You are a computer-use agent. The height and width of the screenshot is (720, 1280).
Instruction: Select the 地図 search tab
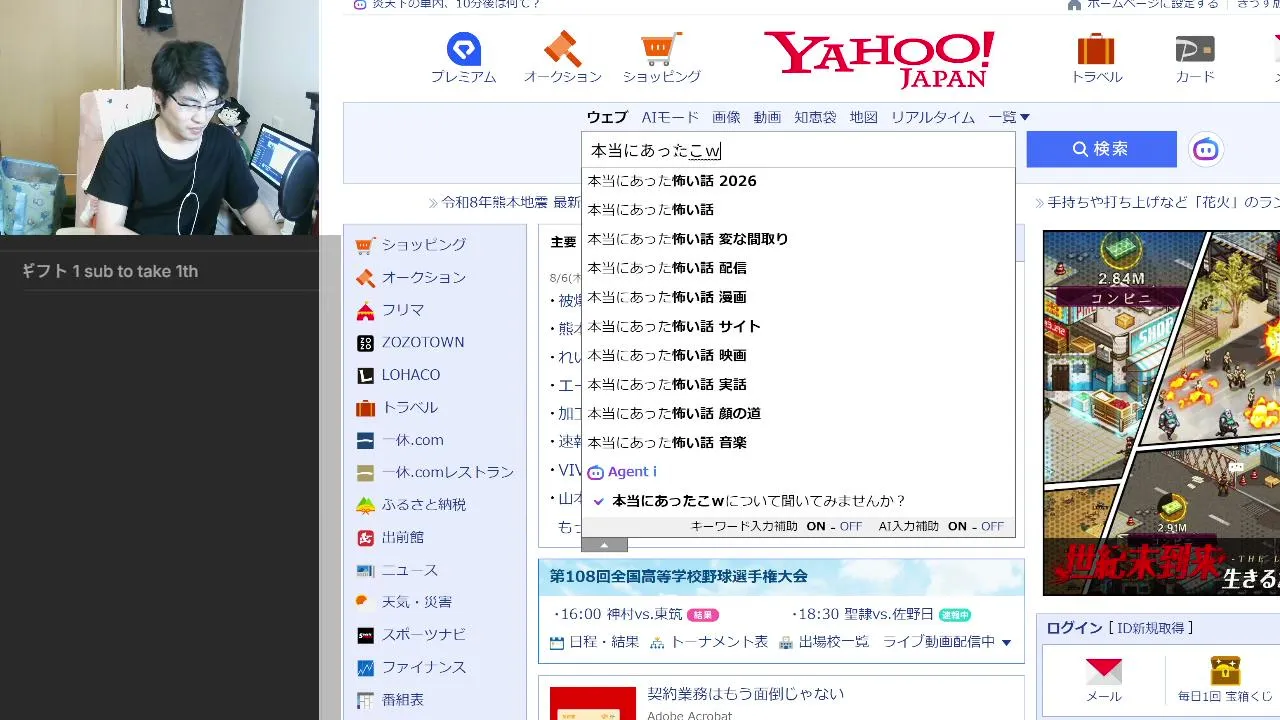click(863, 118)
